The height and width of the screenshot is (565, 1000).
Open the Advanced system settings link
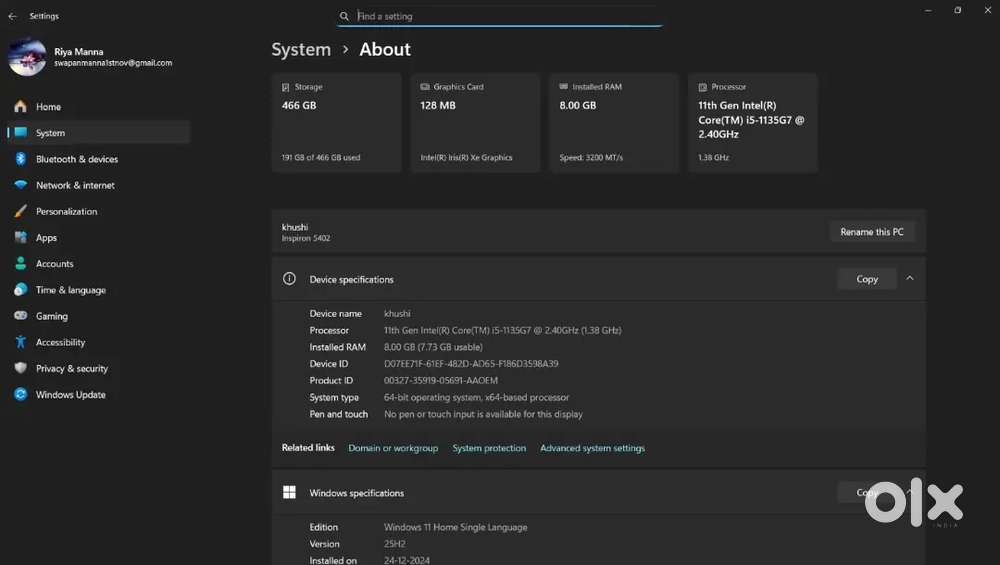[x=592, y=448]
